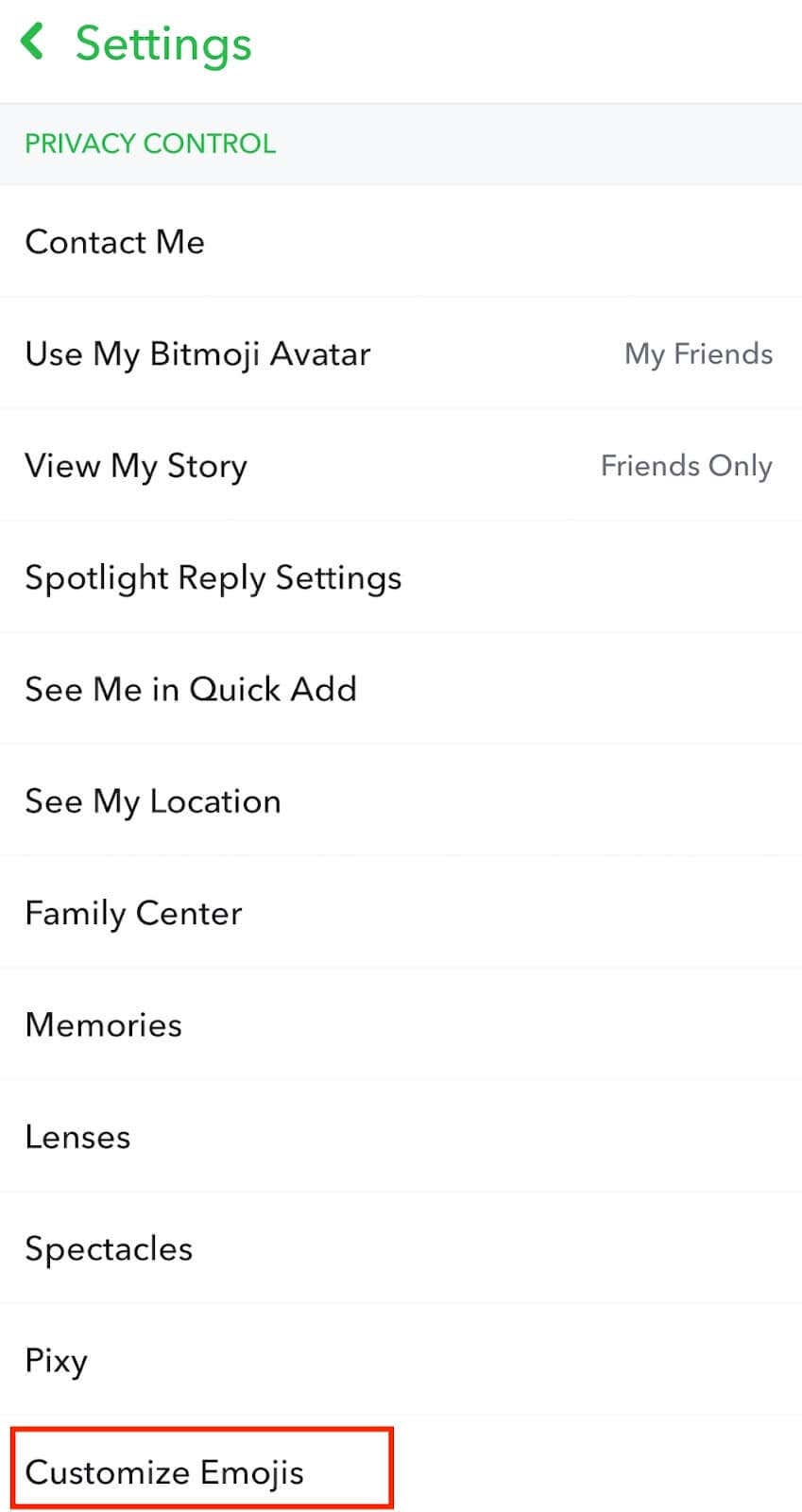
Task: Open the Spectacles settings
Action: click(x=109, y=1249)
